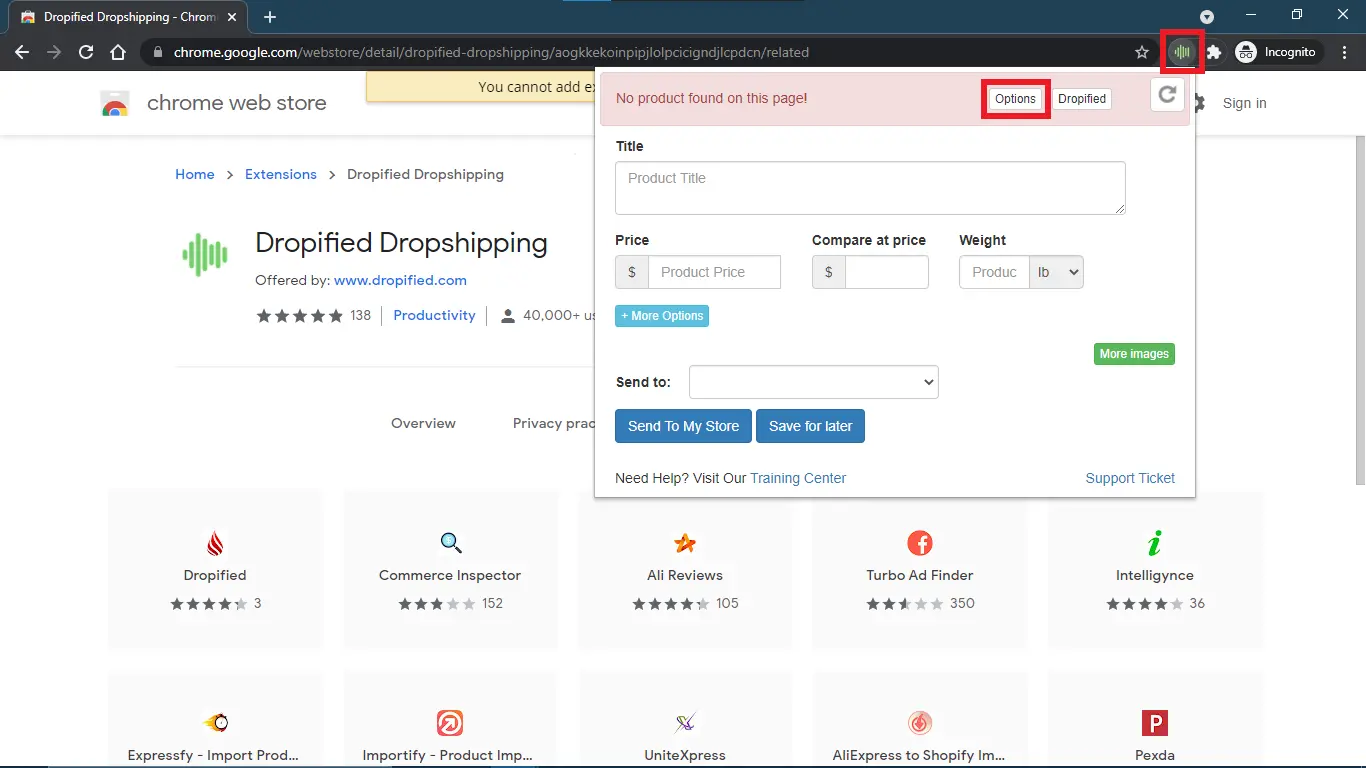Open the Chrome Extensions puzzle icon
Image resolution: width=1366 pixels, height=768 pixels.
pos(1214,52)
